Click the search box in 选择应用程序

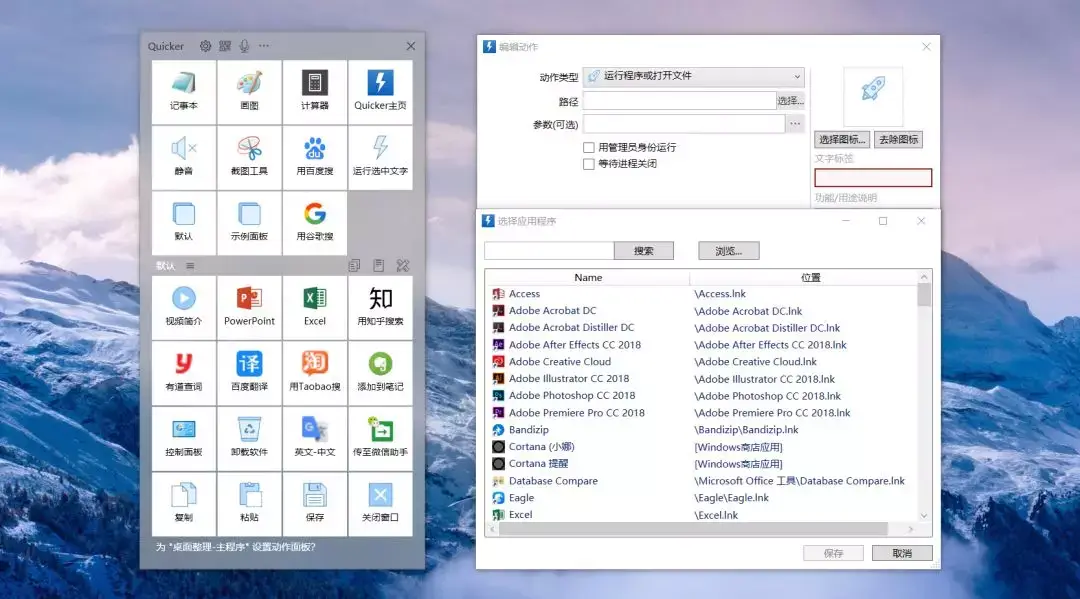(549, 251)
